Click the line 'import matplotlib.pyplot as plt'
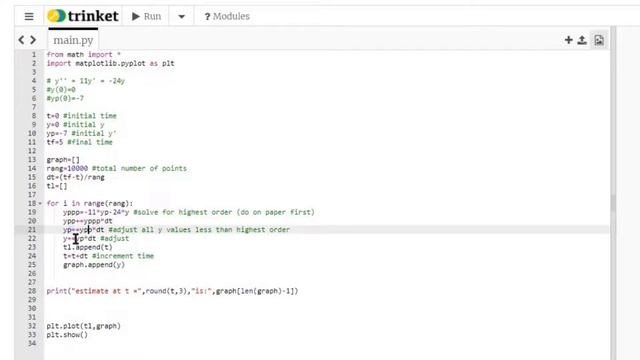This screenshot has width=640, height=360. click(x=110, y=63)
